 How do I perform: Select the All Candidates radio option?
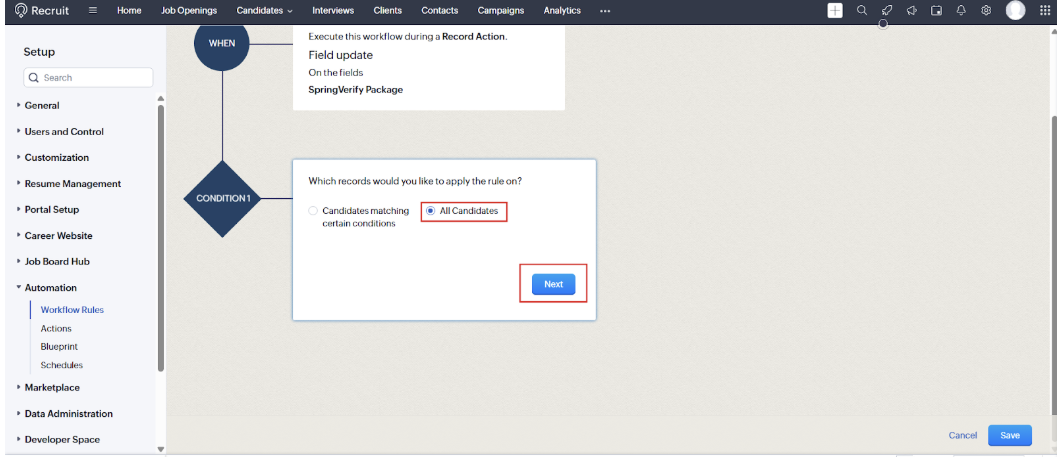pyautogui.click(x=431, y=211)
